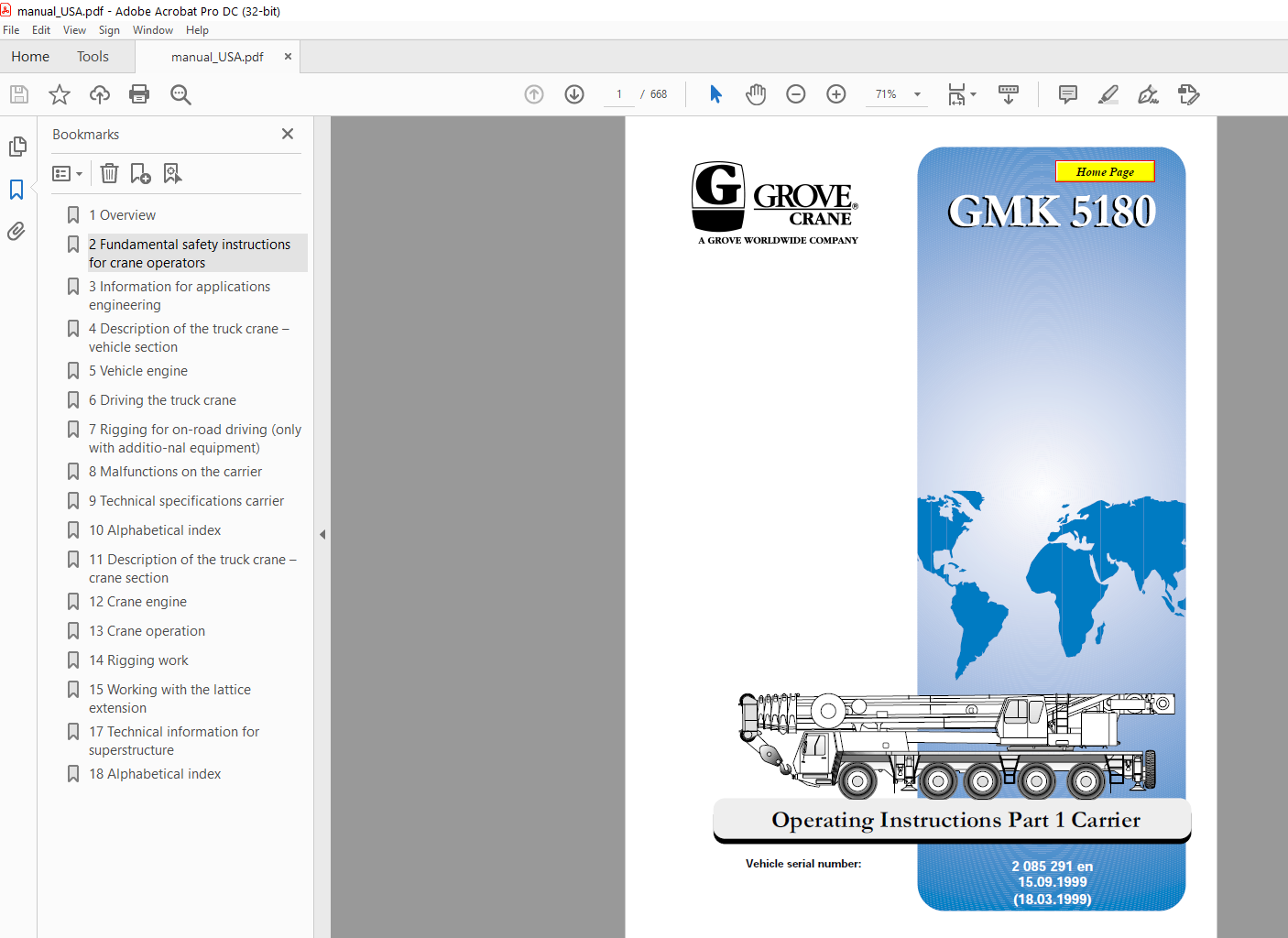Open bookmark 12 Crane engine
Image resolution: width=1288 pixels, height=938 pixels.
pos(137,602)
